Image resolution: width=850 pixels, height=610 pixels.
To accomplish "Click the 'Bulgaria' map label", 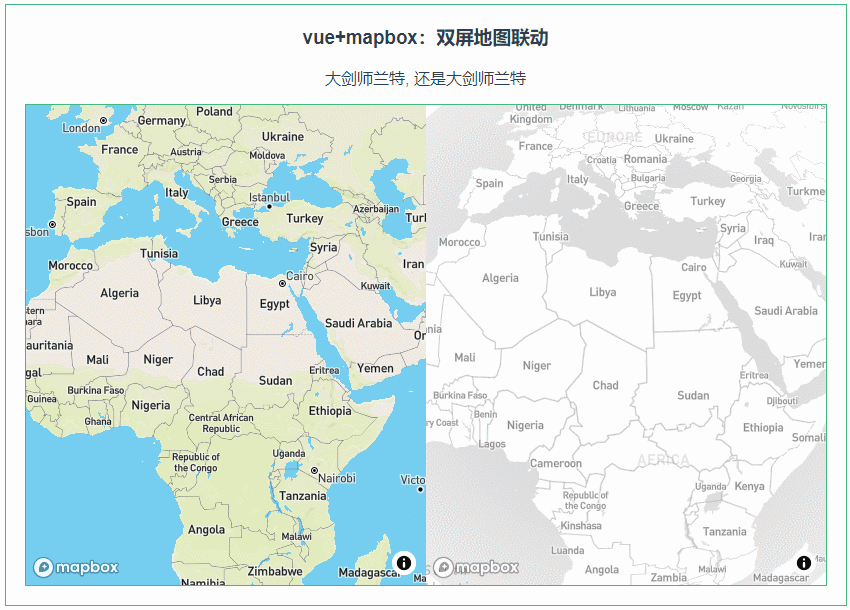I will (x=648, y=178).
